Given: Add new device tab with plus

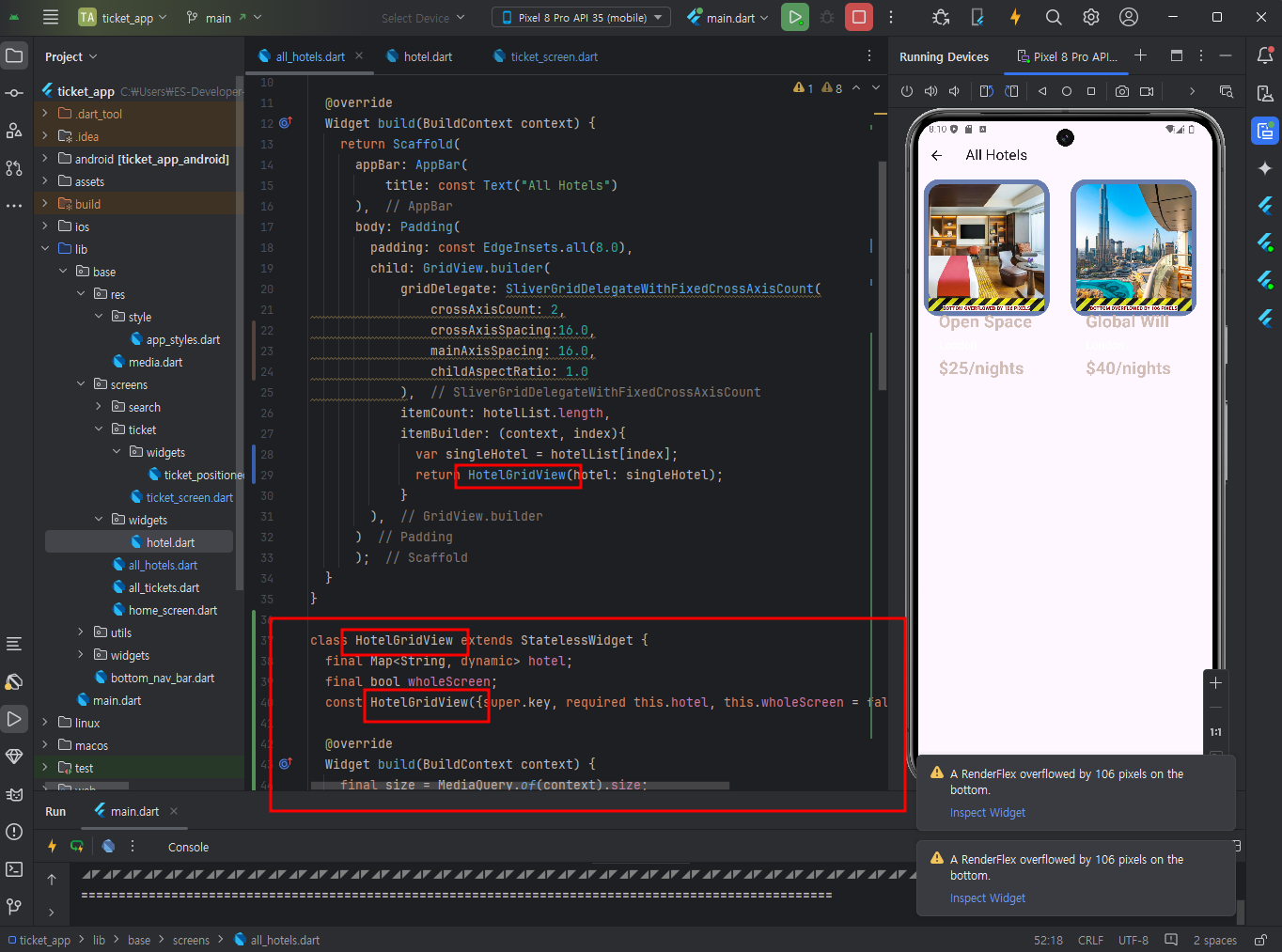Looking at the screenshot, I should pyautogui.click(x=1140, y=55).
